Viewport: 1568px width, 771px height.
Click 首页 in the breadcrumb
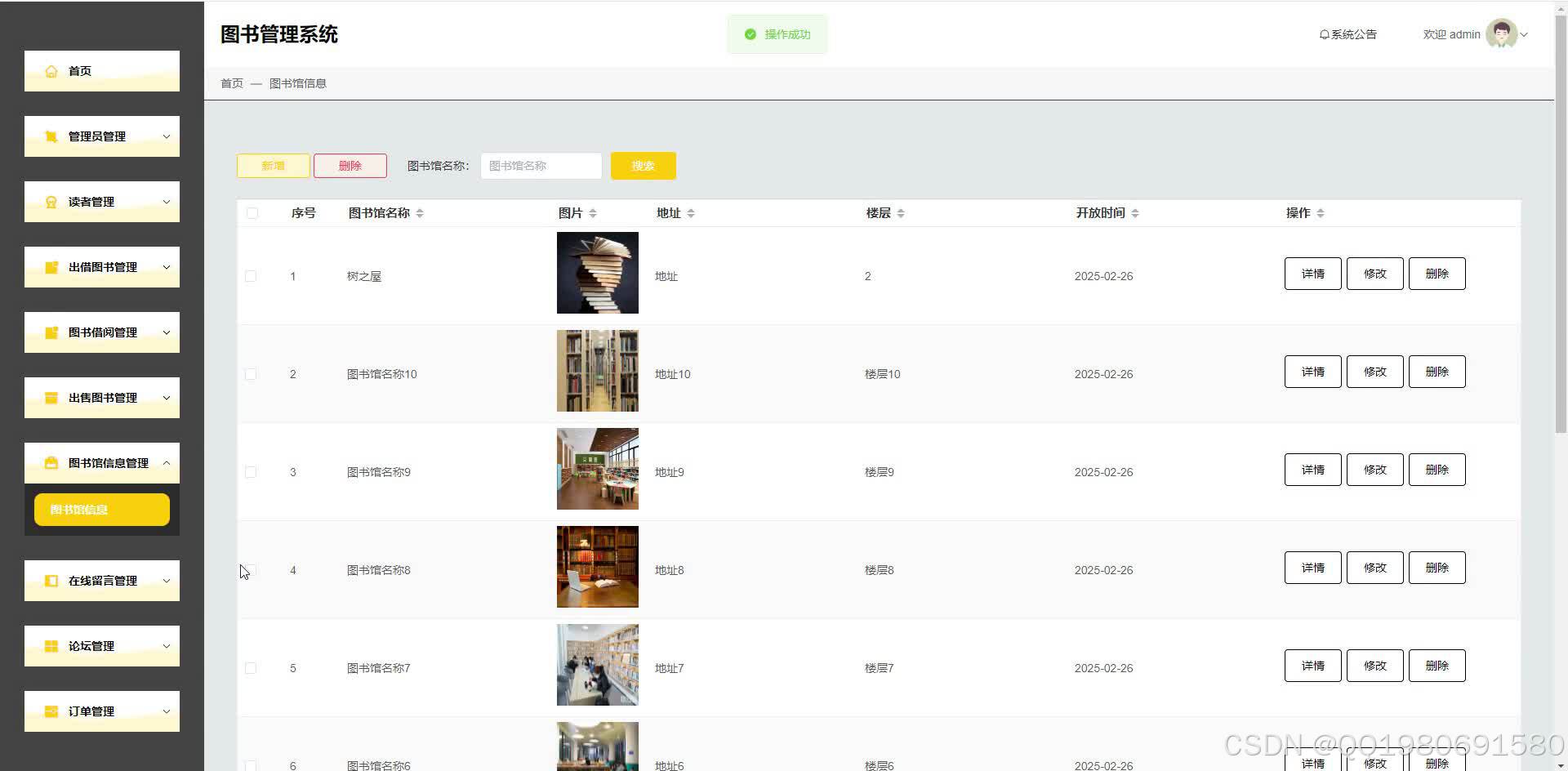coord(232,83)
